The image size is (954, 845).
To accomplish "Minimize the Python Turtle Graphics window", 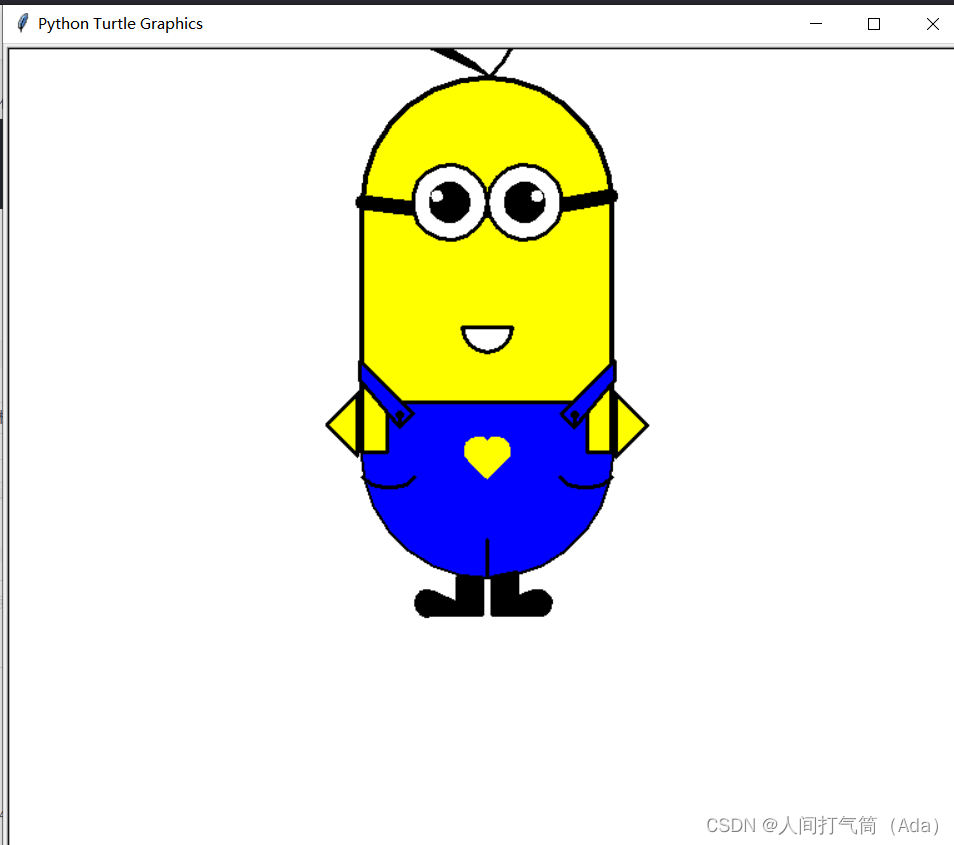I will click(x=816, y=24).
